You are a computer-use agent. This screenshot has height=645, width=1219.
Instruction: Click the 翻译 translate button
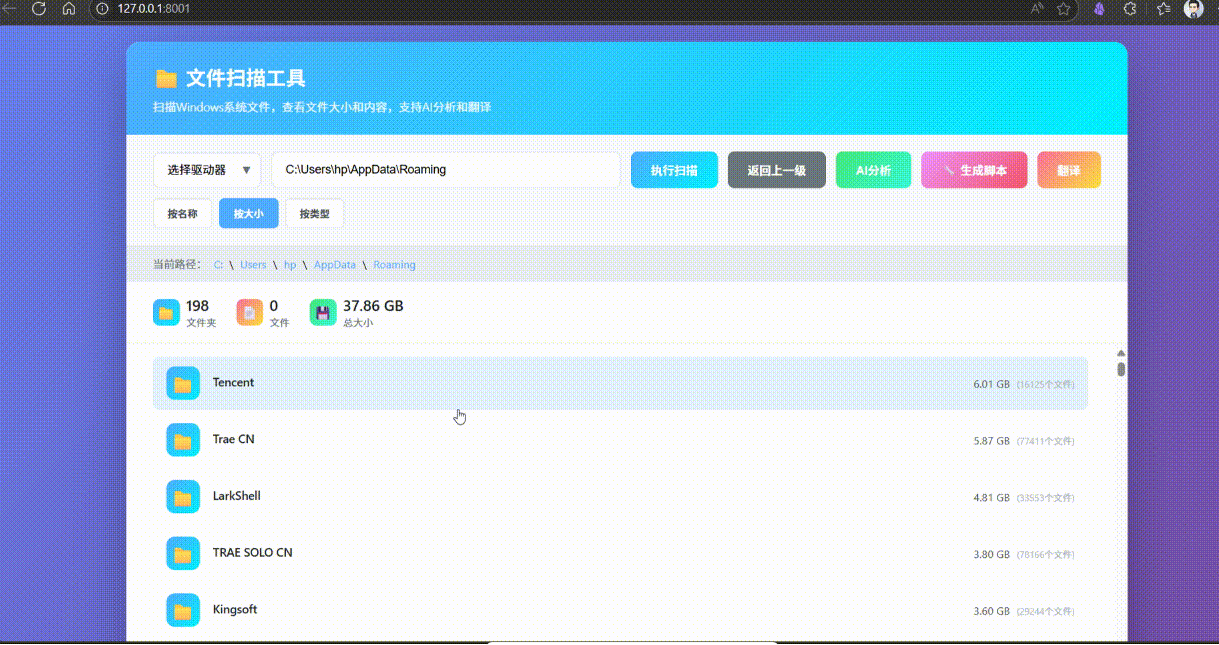(x=1069, y=170)
